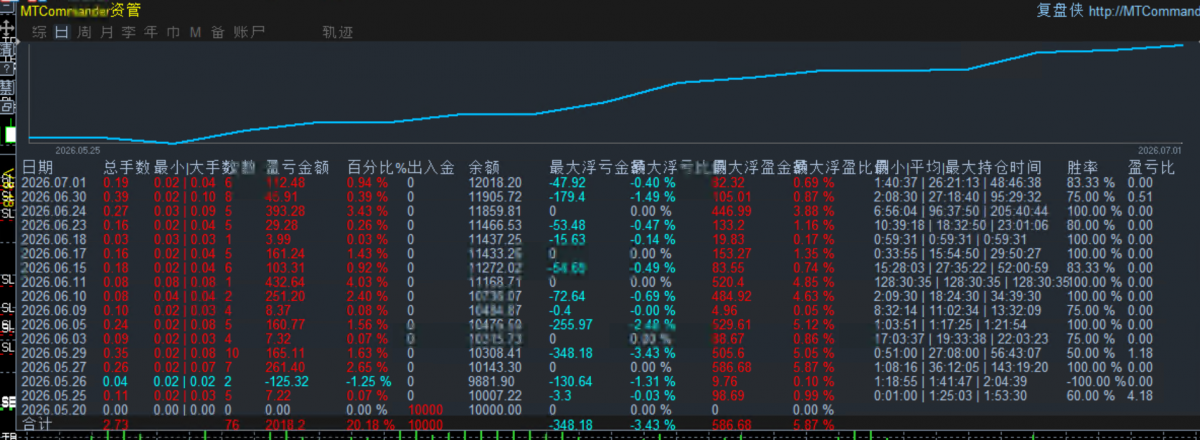Click the loss amount -125.32

(289, 382)
